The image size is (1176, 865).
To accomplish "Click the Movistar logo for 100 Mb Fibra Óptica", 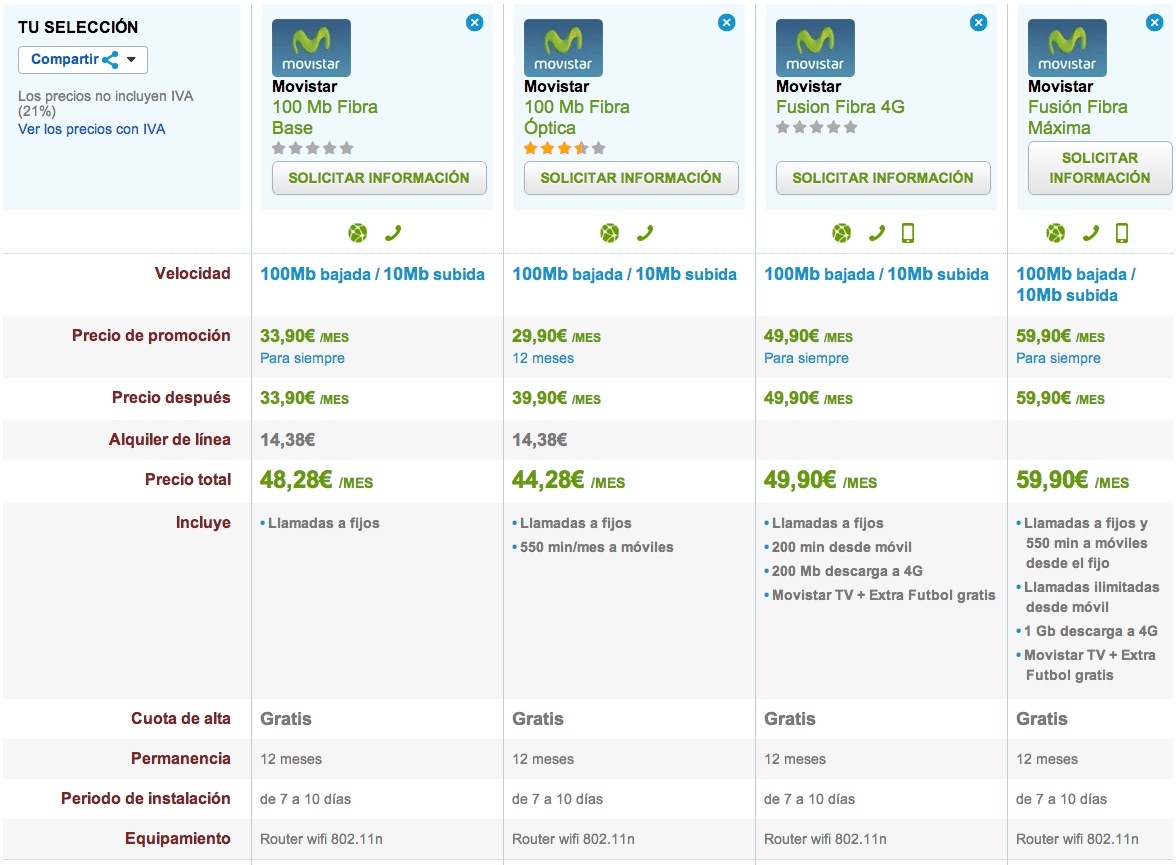I will click(563, 48).
